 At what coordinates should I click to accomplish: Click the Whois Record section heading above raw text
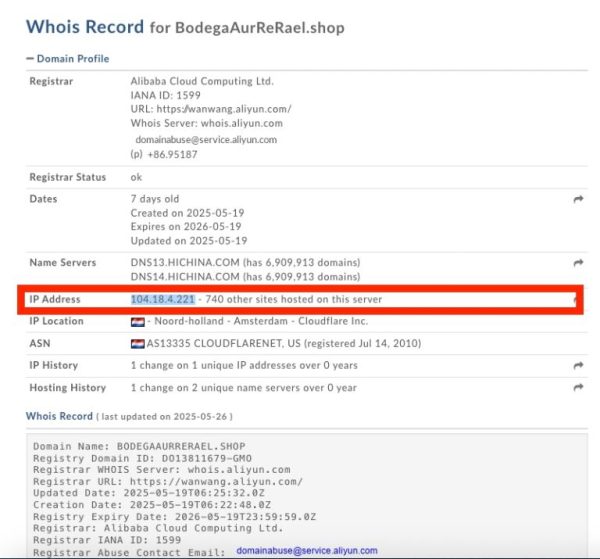60,416
